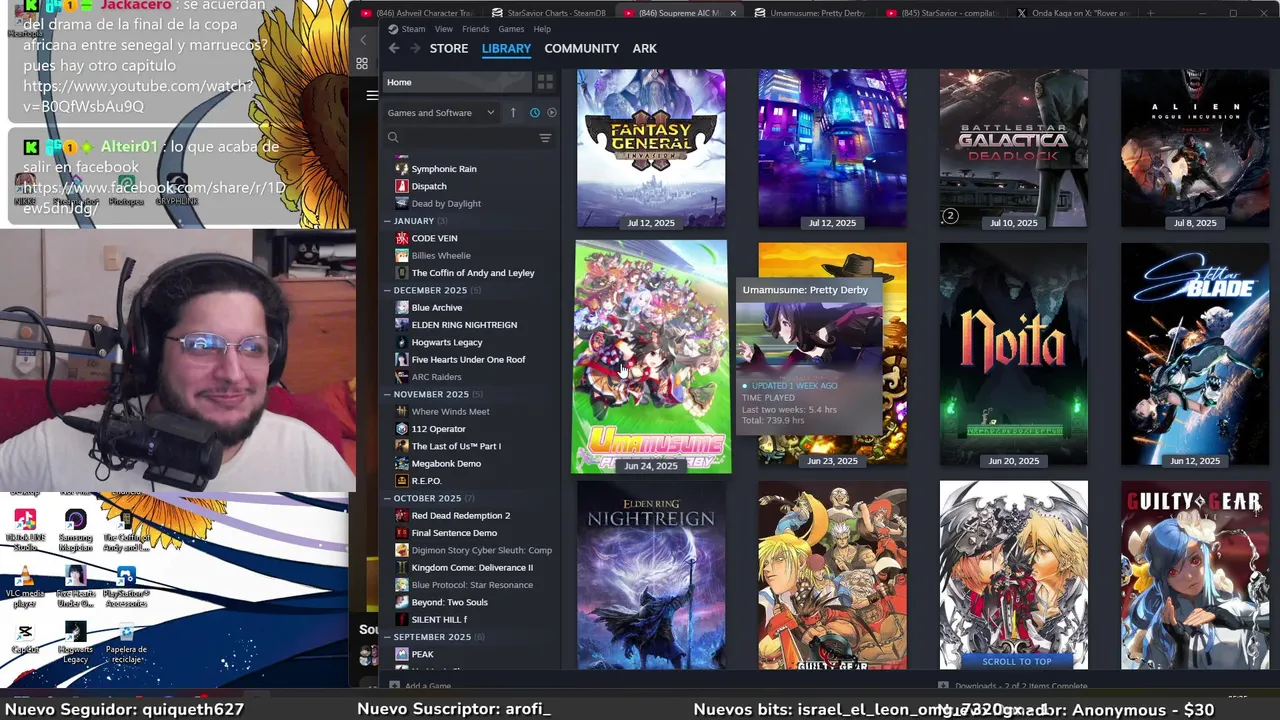Image resolution: width=1280 pixels, height=720 pixels.
Task: Select PEAK in the game list
Action: click(421, 654)
